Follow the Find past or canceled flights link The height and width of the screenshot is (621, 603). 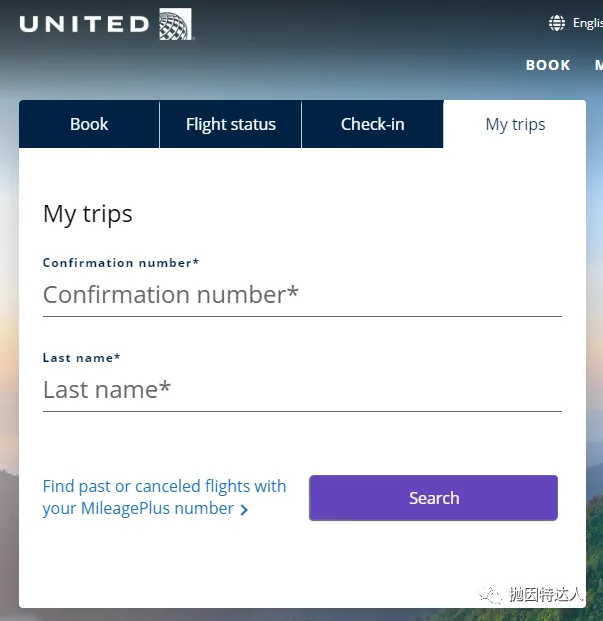pos(164,497)
